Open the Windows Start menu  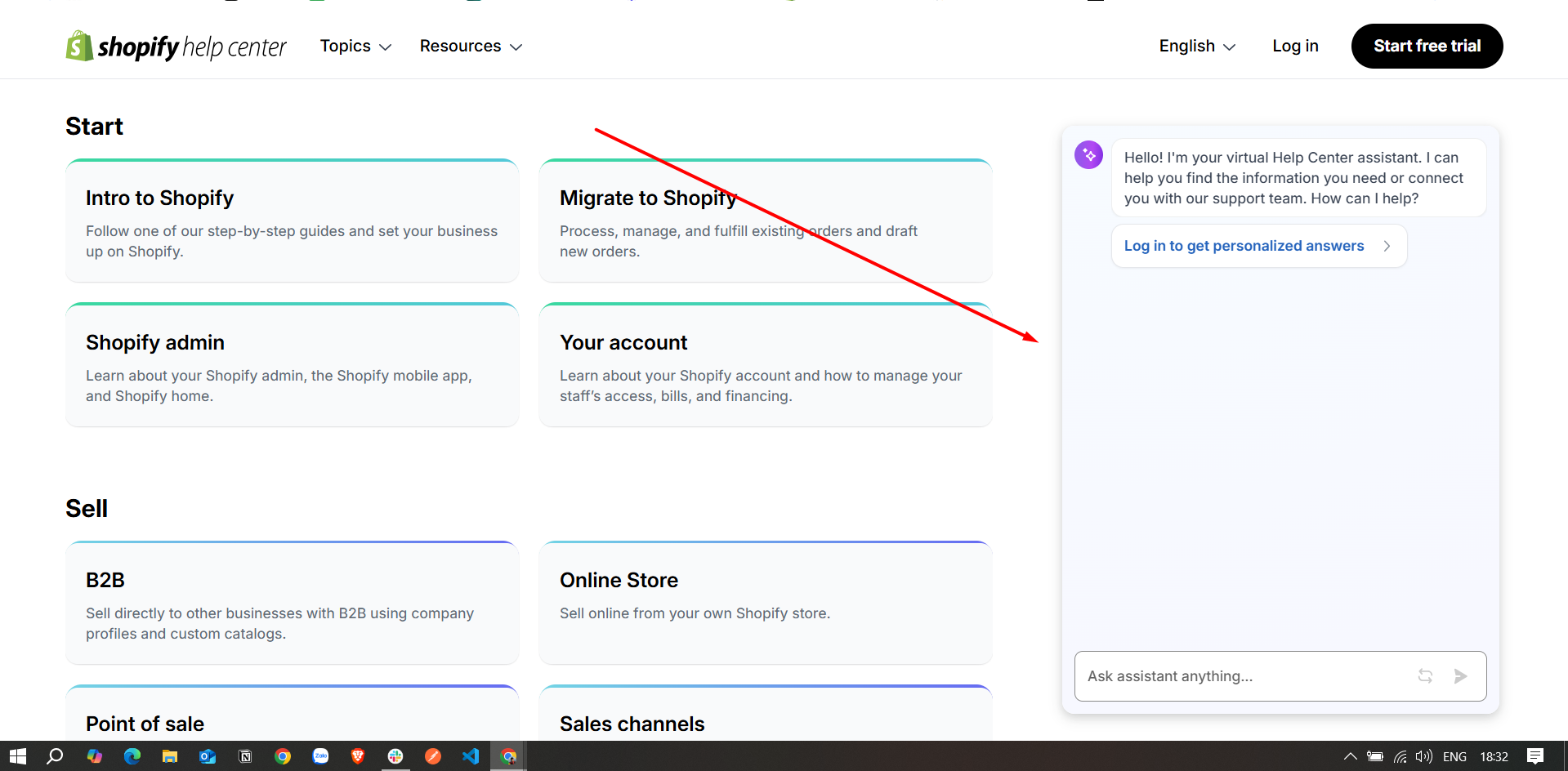(18, 756)
